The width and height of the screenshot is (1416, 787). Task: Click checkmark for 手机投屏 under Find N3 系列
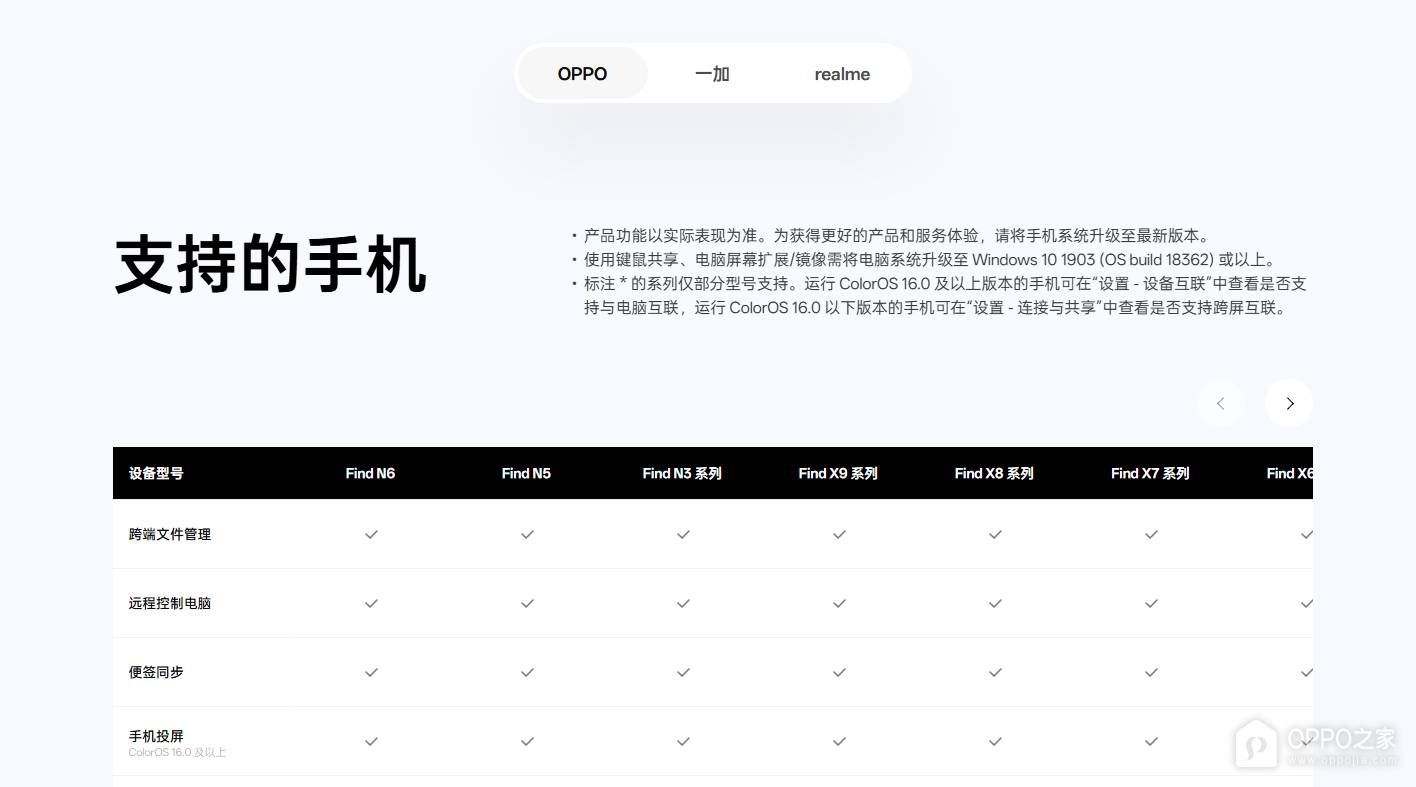[x=683, y=741]
